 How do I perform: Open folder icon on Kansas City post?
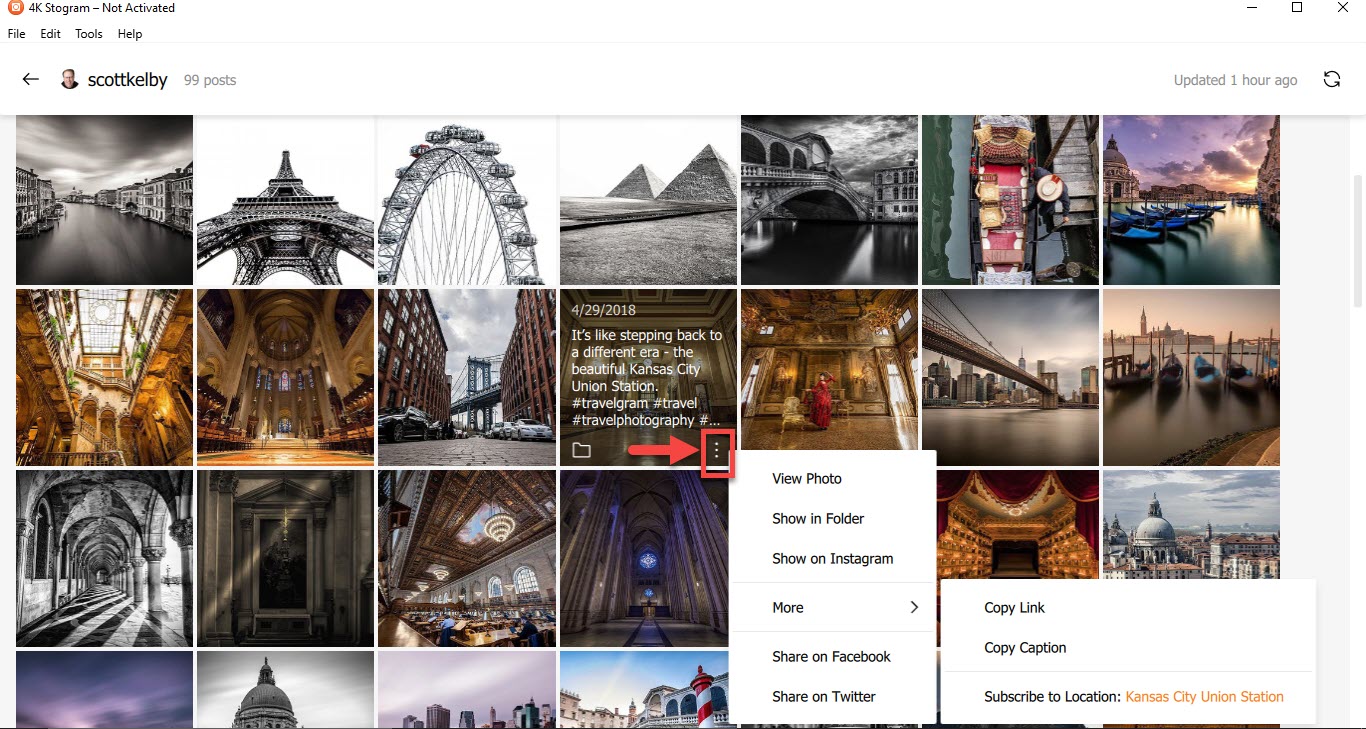point(581,450)
